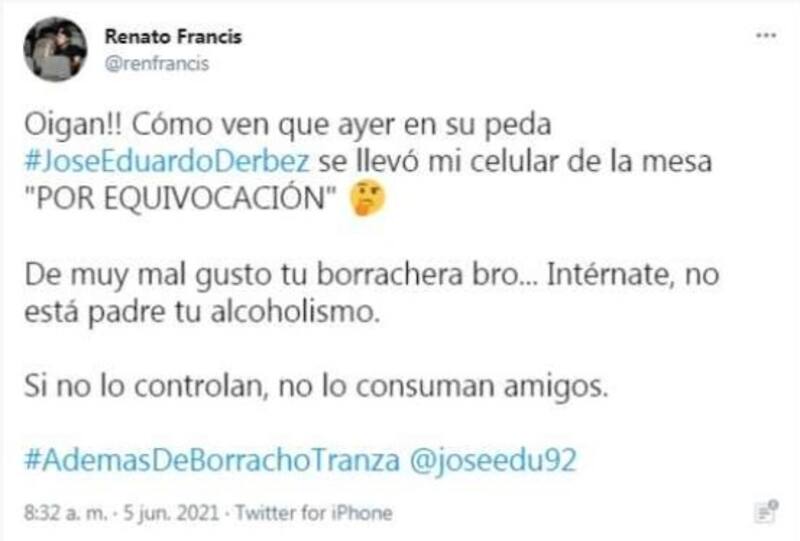Click the "Si no lo controlan" sentence
The image size is (800, 541).
[316, 386]
